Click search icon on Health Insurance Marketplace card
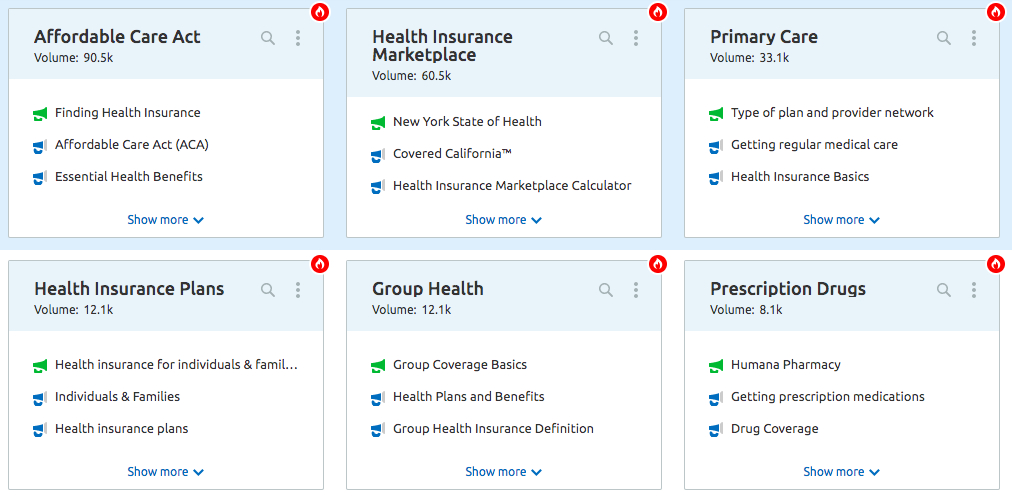The width and height of the screenshot is (1012, 501). coord(606,38)
